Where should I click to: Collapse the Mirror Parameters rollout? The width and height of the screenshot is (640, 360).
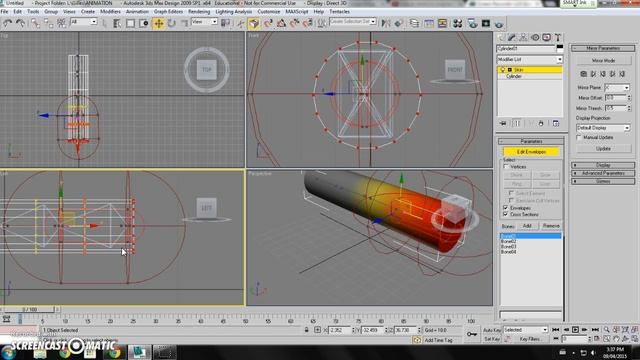(603, 48)
